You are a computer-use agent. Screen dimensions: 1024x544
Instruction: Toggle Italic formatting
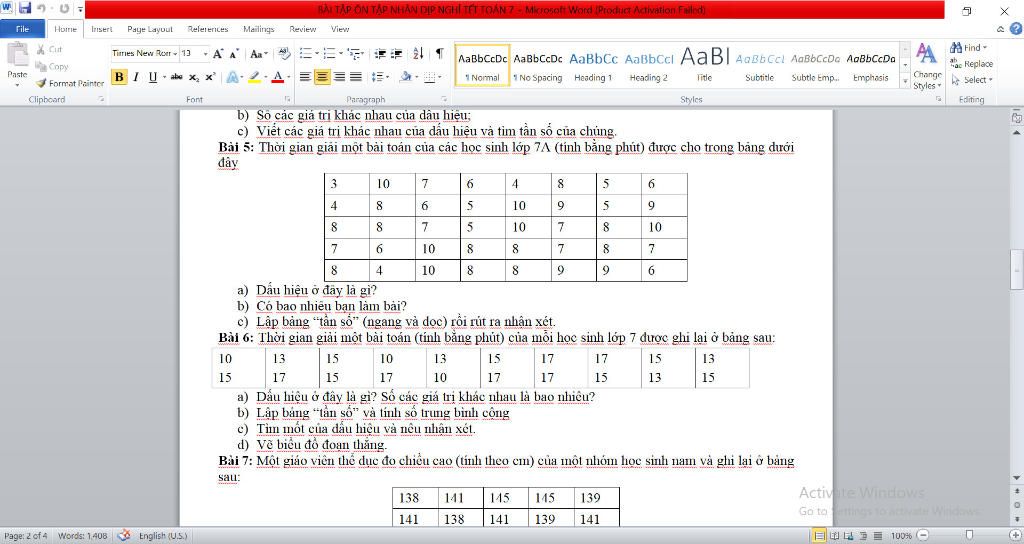(136, 77)
